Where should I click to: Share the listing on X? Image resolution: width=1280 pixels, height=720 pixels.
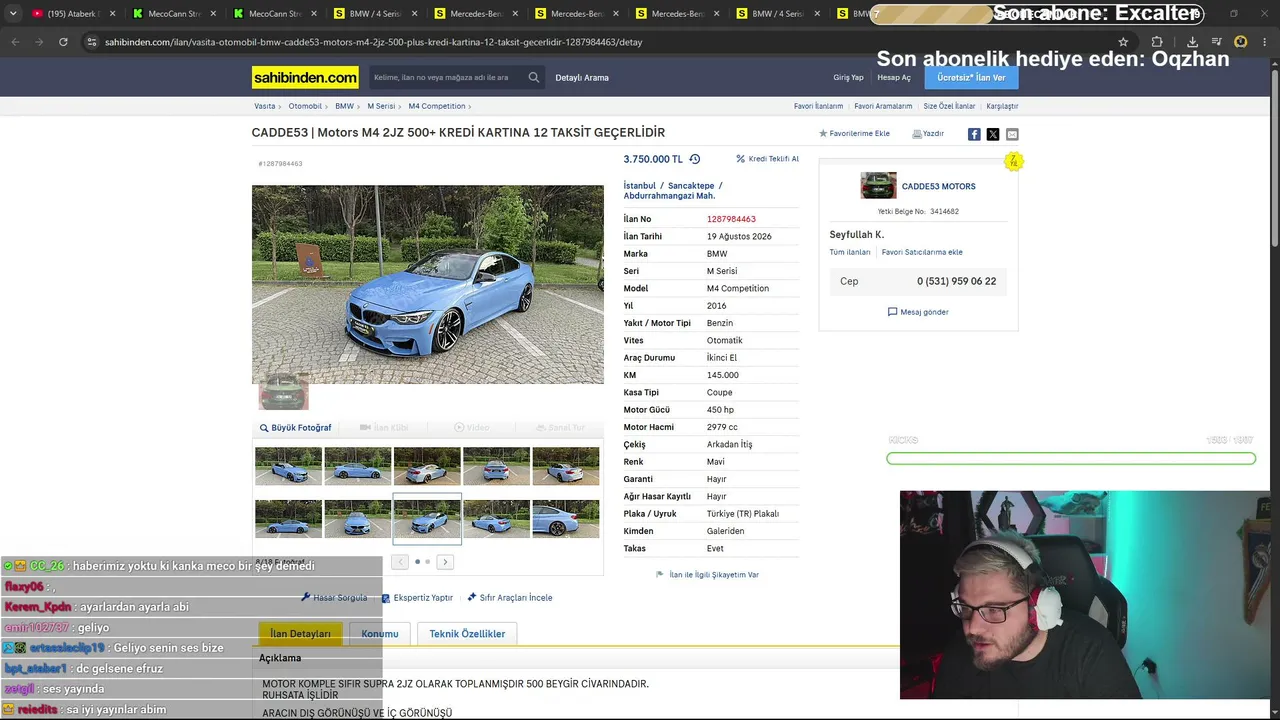tap(993, 134)
